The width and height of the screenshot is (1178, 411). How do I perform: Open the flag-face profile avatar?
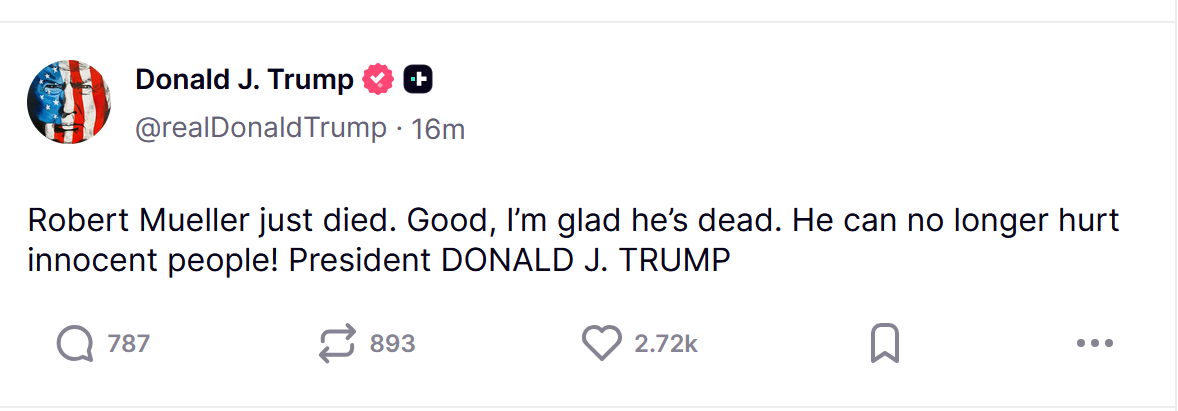(x=68, y=101)
